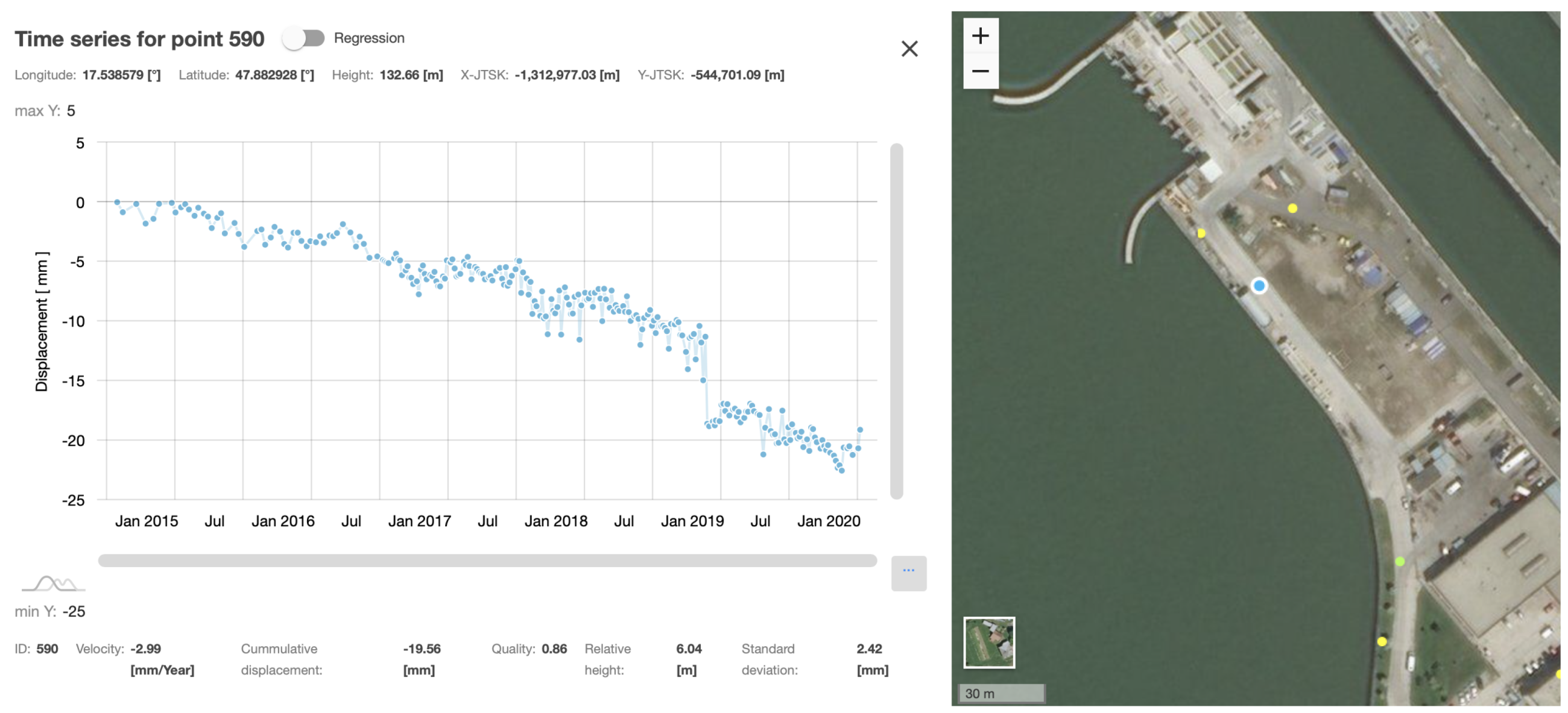This screenshot has height=713, width=1568.
Task: Select the blue highlighted map point
Action: (1259, 285)
